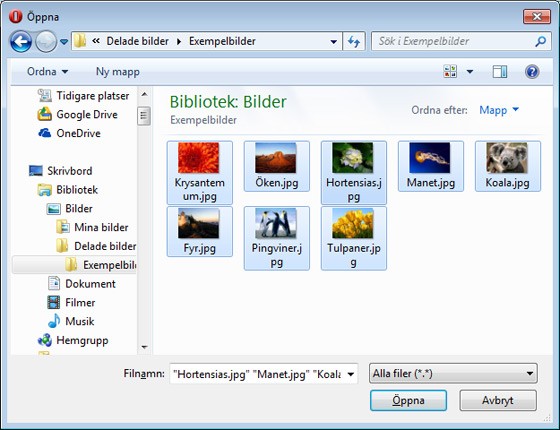Click the blue help icon
Viewport: 560px width, 430px height.
[x=532, y=71]
